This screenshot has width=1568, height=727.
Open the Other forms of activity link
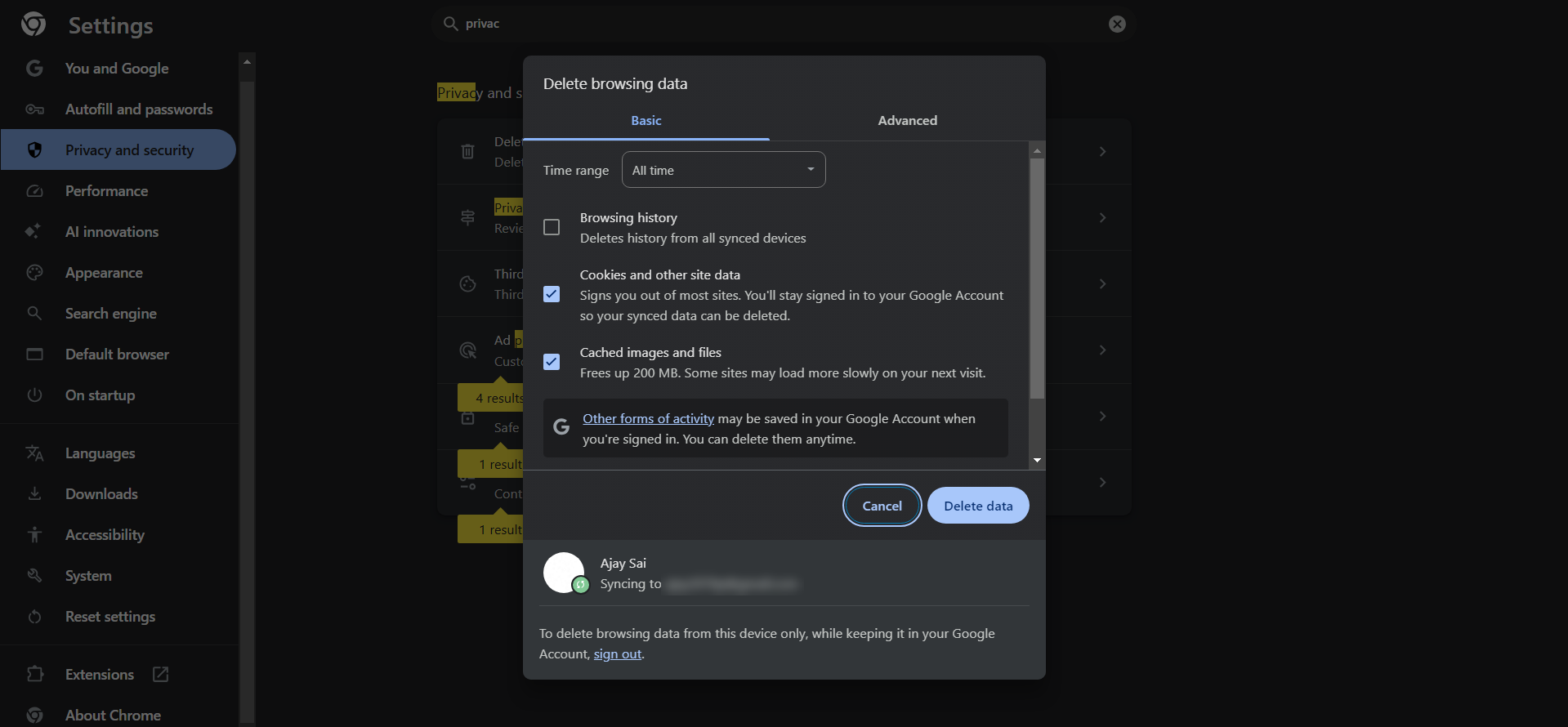tap(648, 418)
